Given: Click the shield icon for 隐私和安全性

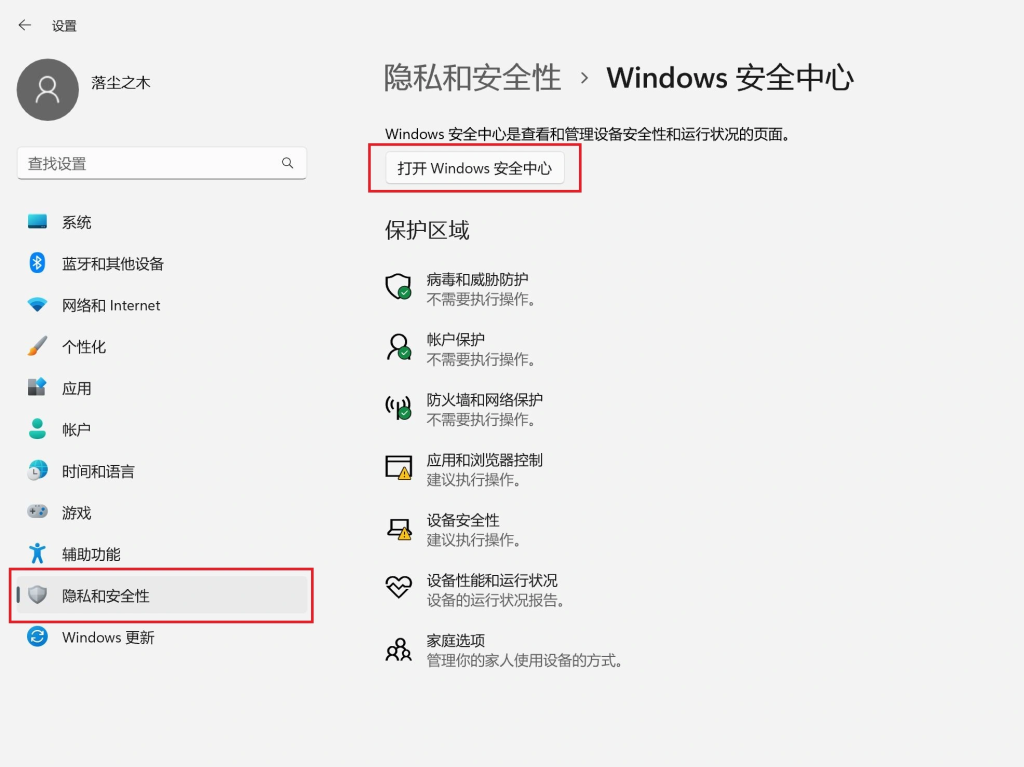Looking at the screenshot, I should 38,595.
